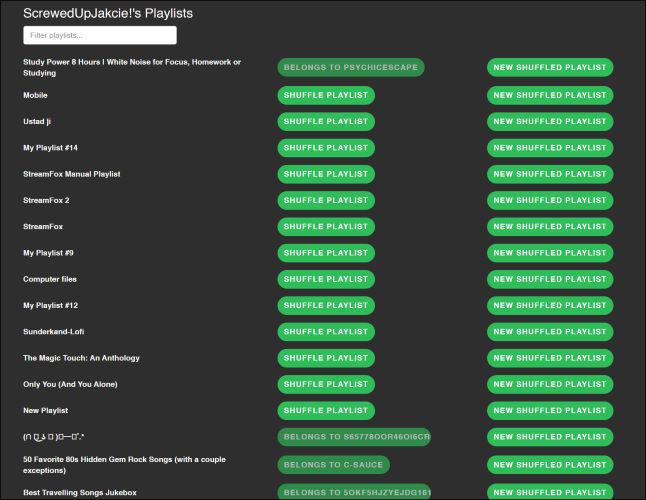Select Only You (And You Alone) name
The height and width of the screenshot is (500, 646).
70,384
